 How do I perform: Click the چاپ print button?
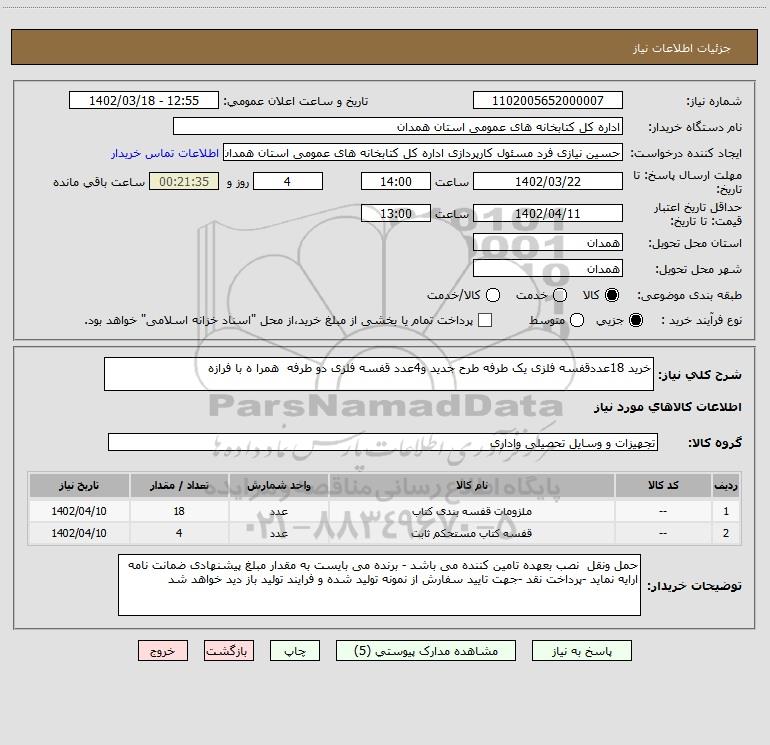[x=295, y=651]
